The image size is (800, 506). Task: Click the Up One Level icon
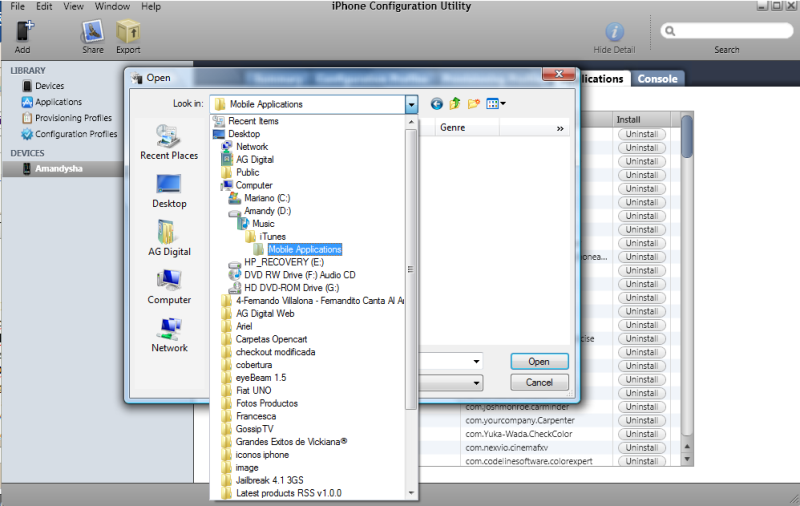pyautogui.click(x=455, y=104)
